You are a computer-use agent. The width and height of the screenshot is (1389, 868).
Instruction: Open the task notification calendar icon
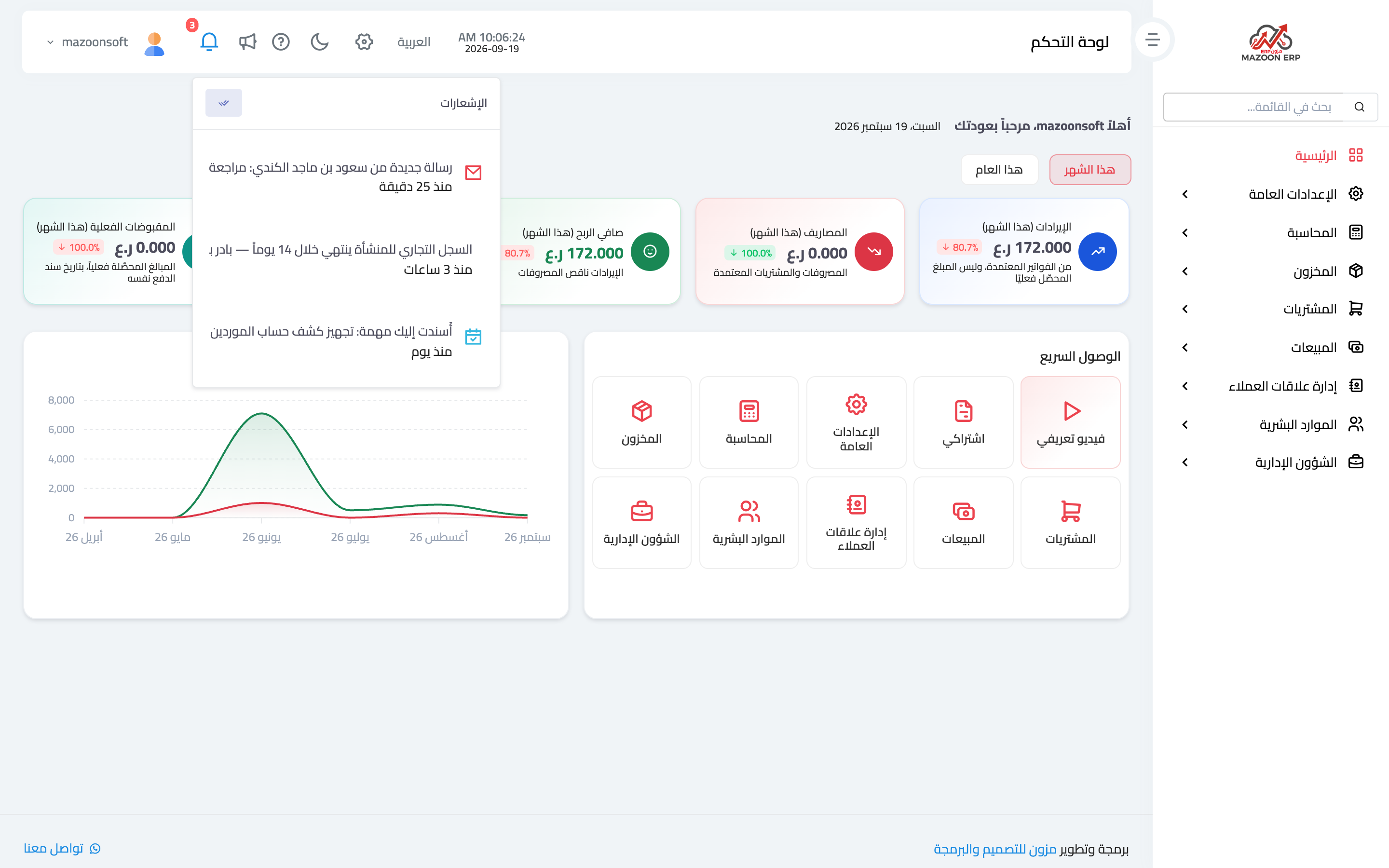(473, 337)
